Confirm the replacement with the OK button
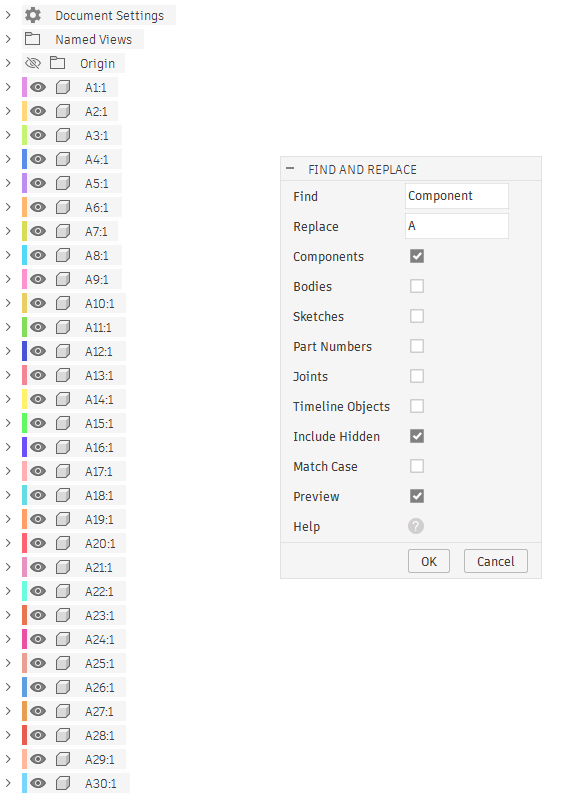The height and width of the screenshot is (805, 572). (x=429, y=561)
